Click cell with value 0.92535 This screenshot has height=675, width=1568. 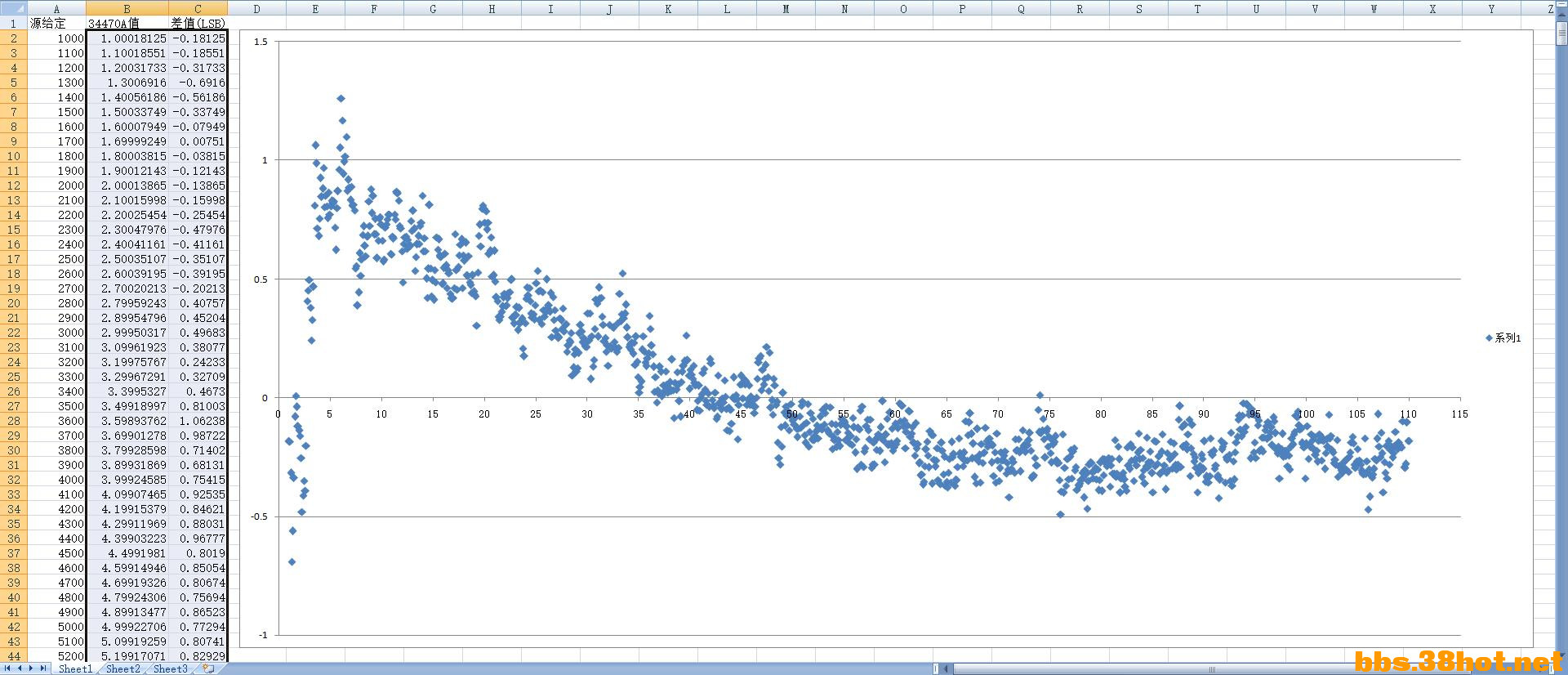(x=197, y=494)
